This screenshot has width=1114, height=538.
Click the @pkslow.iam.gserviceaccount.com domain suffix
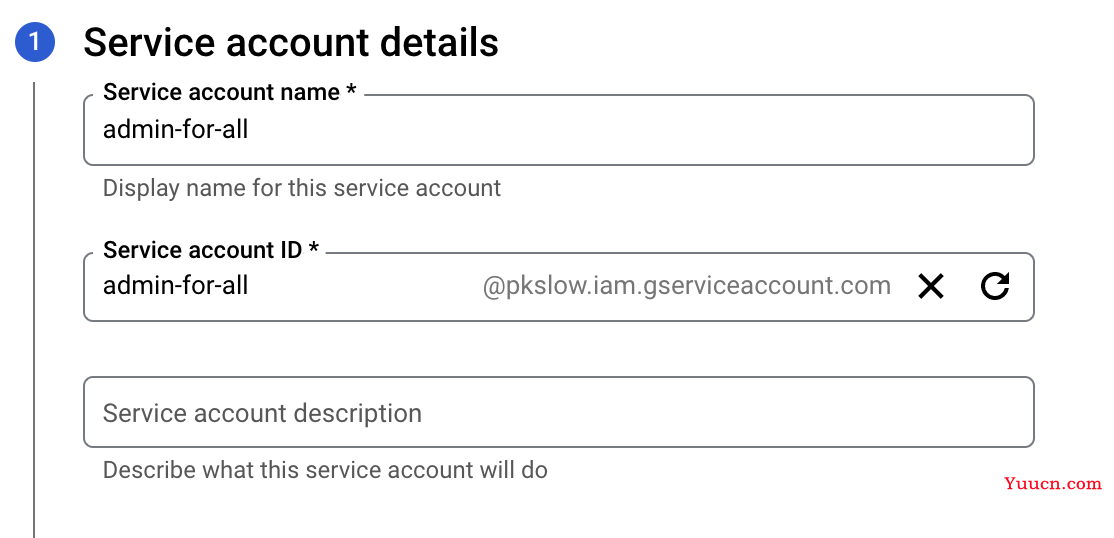(686, 286)
